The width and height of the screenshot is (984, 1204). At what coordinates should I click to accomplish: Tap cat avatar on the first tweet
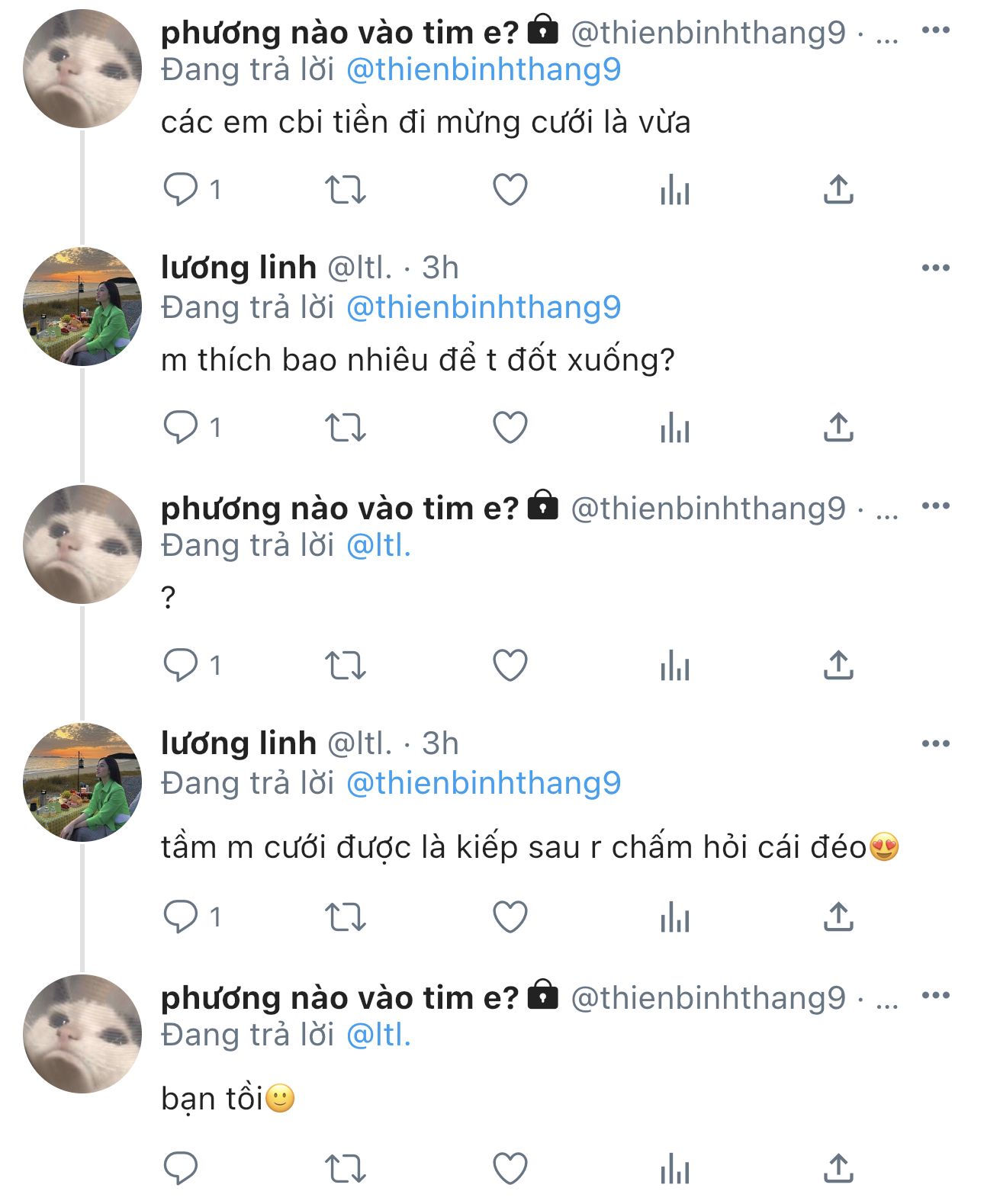pyautogui.click(x=82, y=69)
